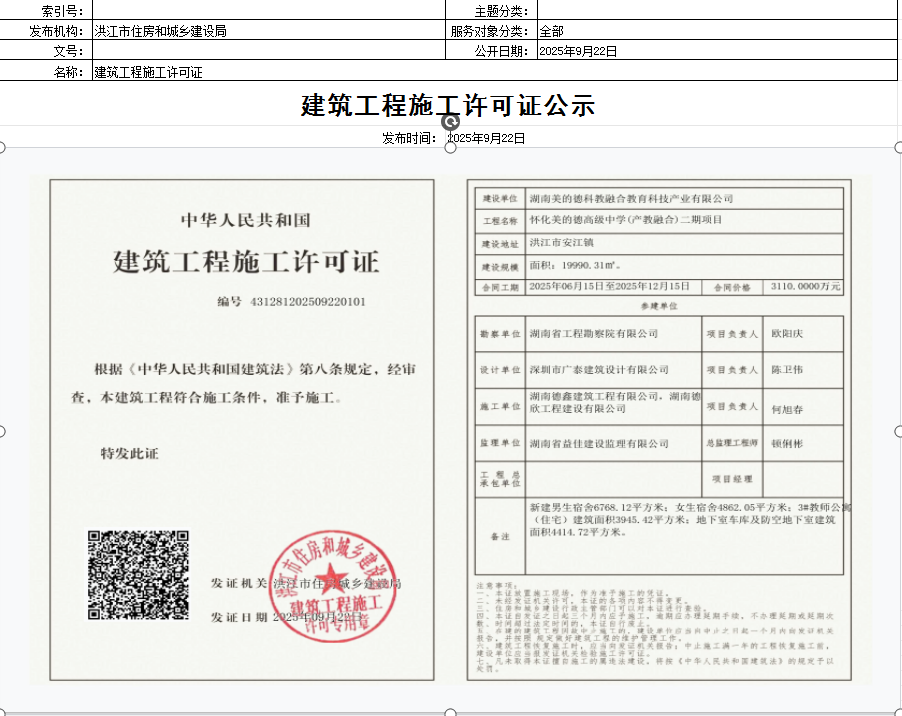
Task: Click the right-middle image resize handle
Action: click(897, 431)
